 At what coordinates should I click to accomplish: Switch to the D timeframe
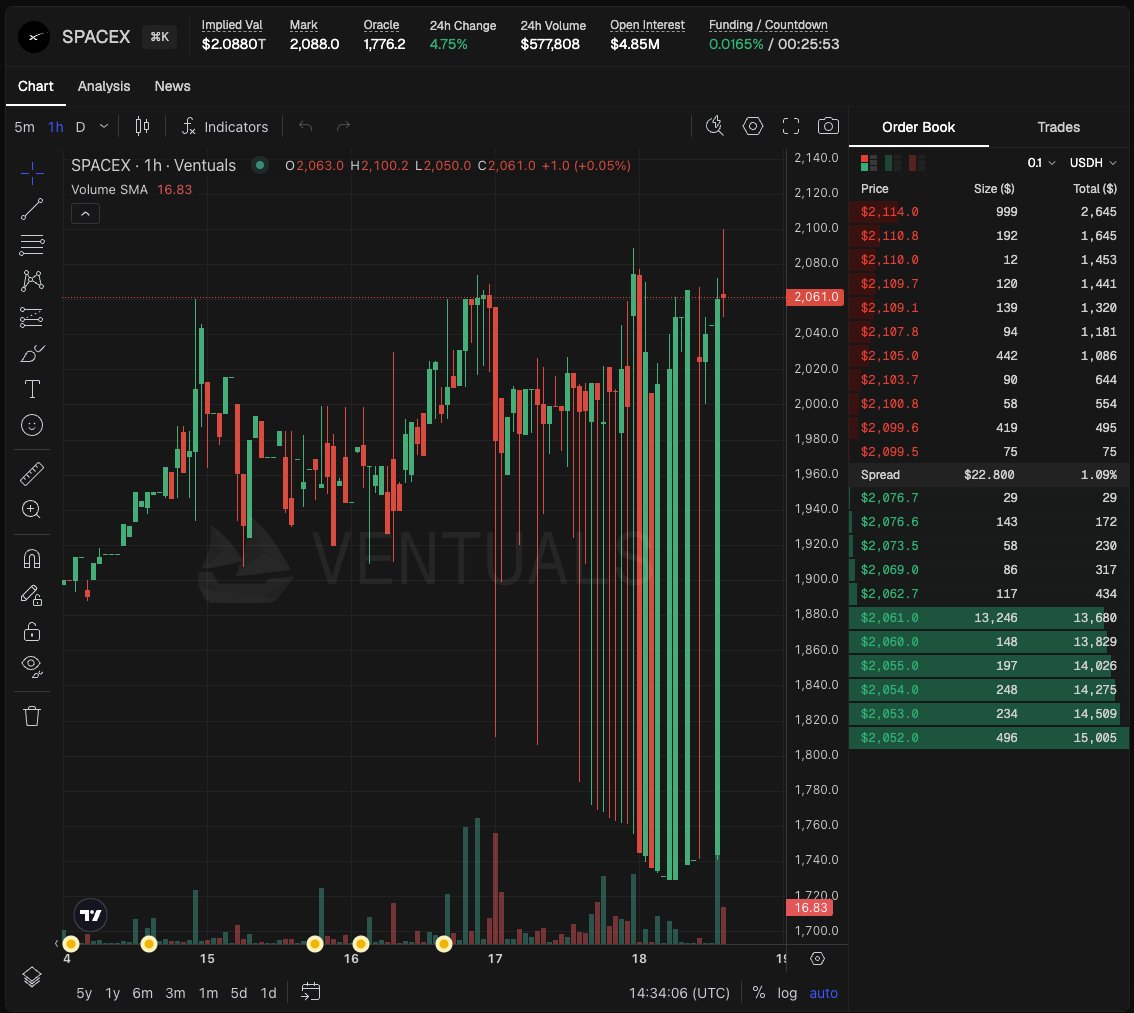[80, 127]
